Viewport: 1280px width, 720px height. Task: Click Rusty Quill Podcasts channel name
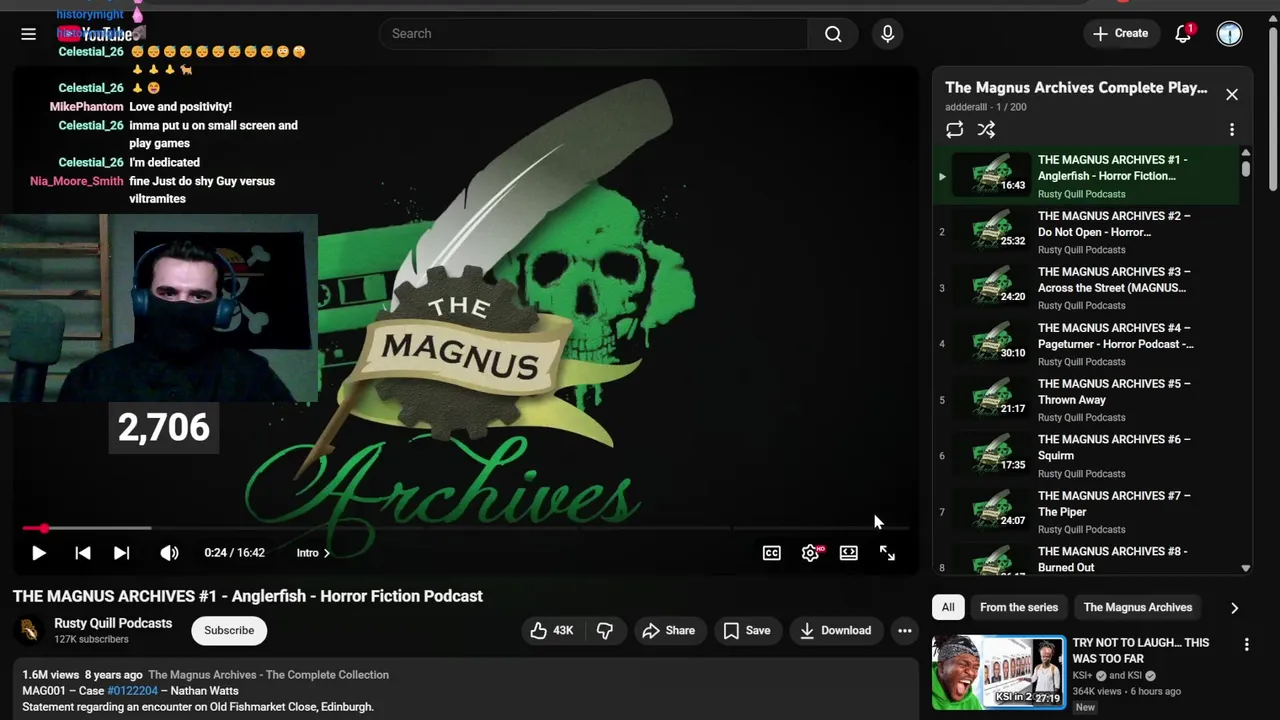pos(113,623)
